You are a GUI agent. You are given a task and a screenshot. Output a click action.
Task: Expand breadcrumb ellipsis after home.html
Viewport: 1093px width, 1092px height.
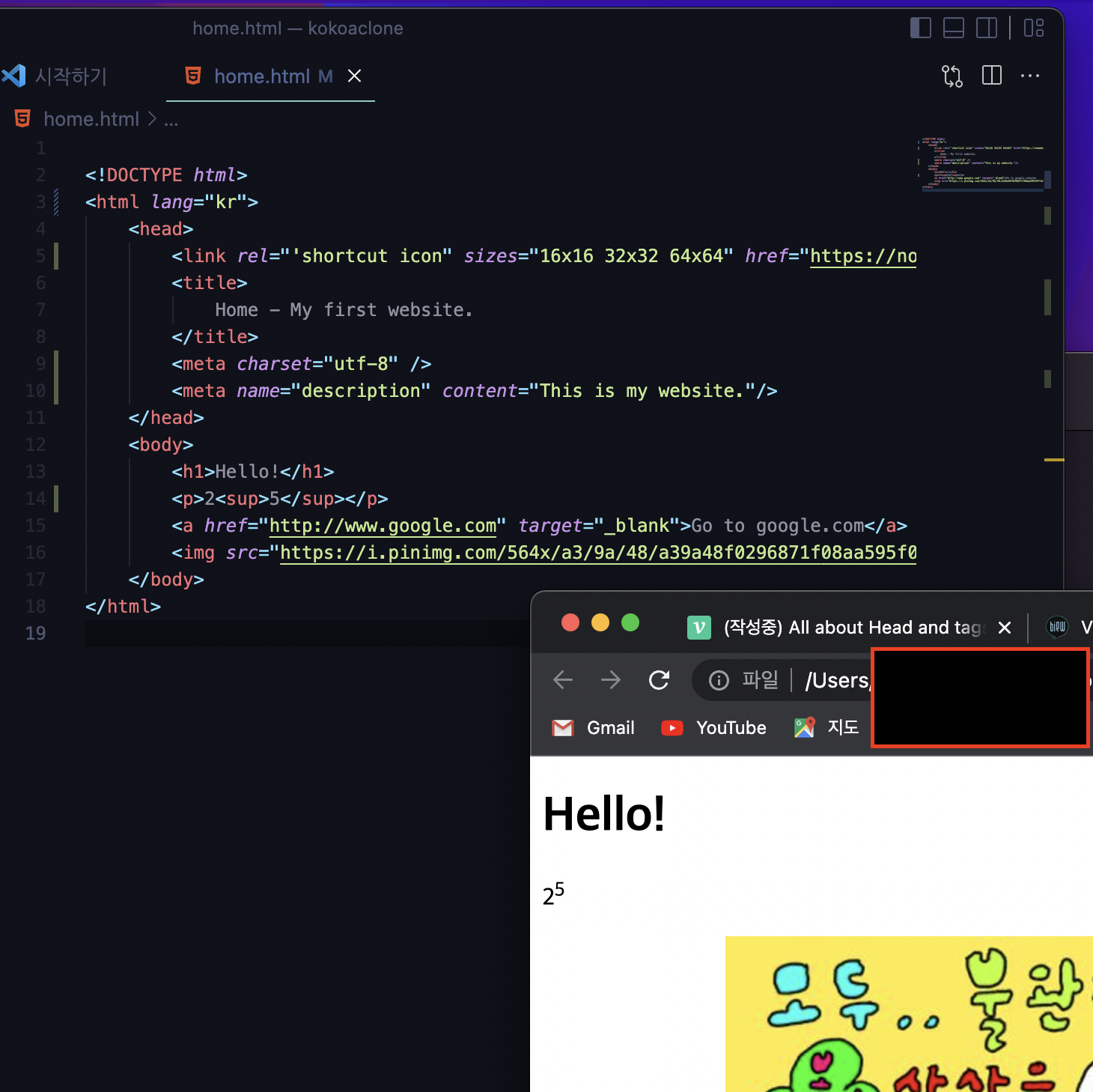click(x=171, y=120)
